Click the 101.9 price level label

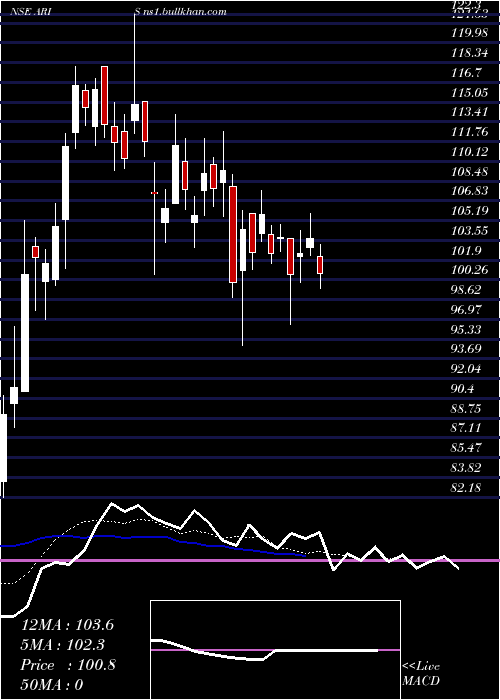[467, 250]
